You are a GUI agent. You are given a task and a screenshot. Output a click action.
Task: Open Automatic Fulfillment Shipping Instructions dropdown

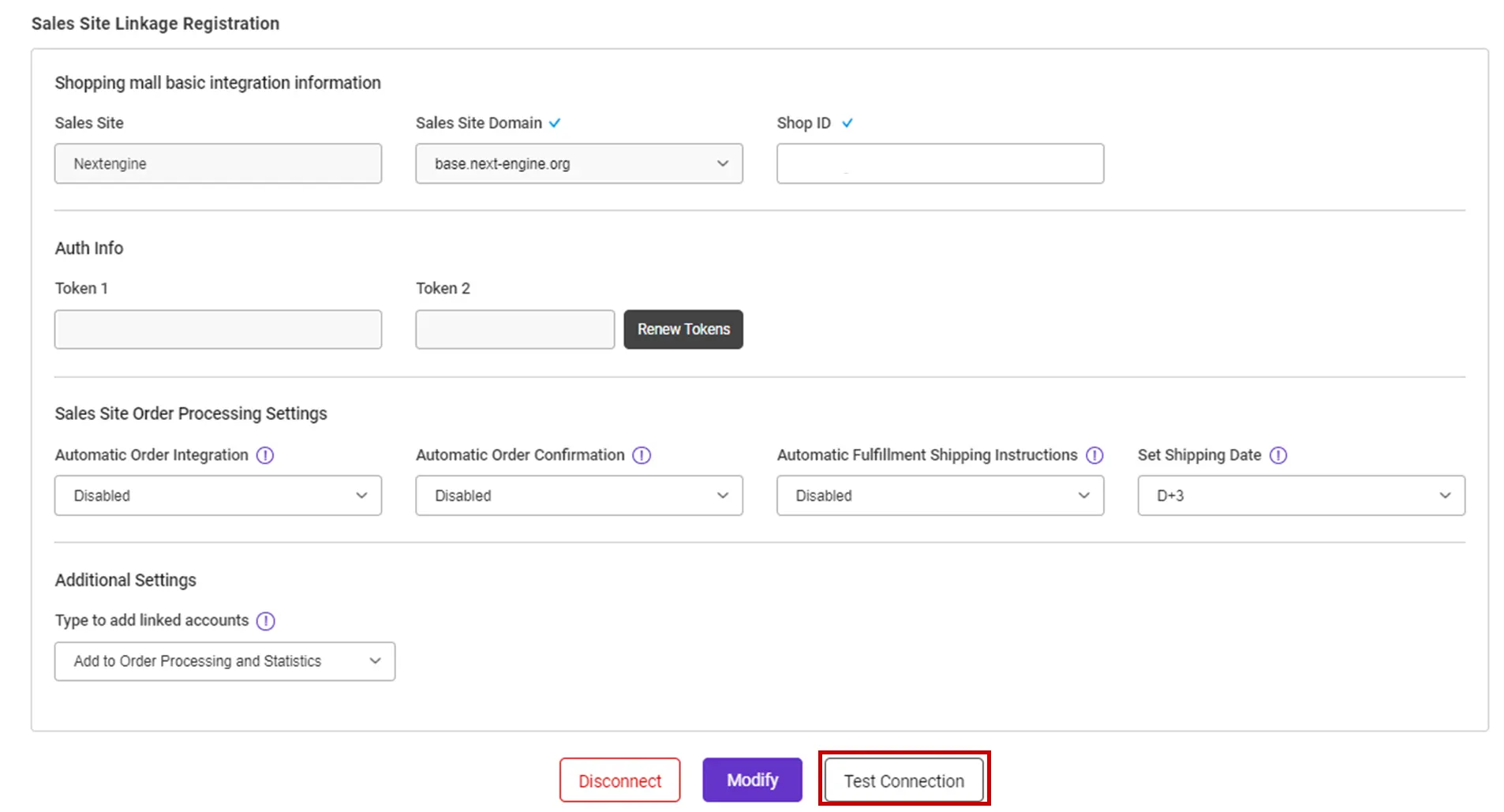click(939, 496)
